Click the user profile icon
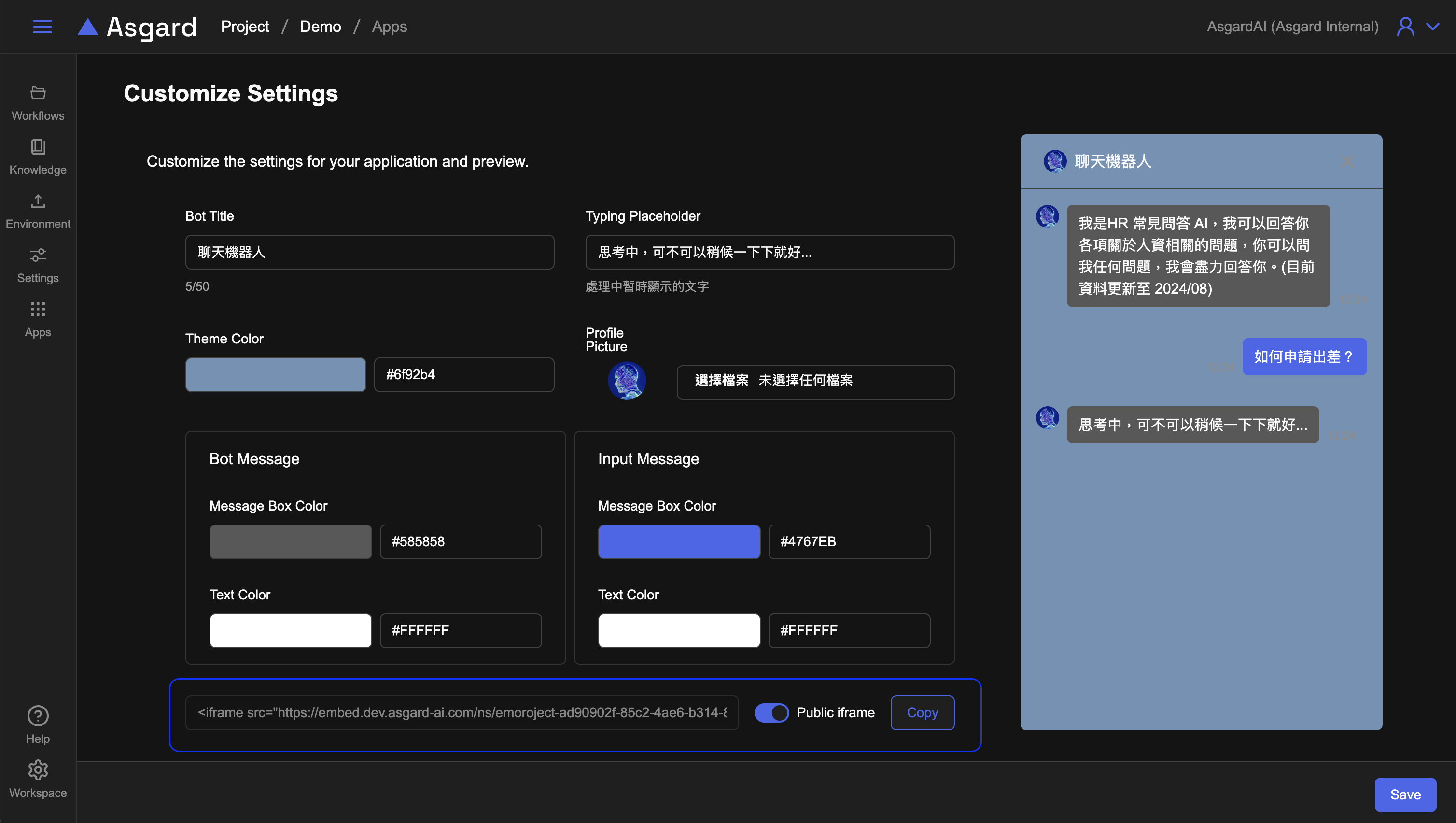 coord(1405,27)
